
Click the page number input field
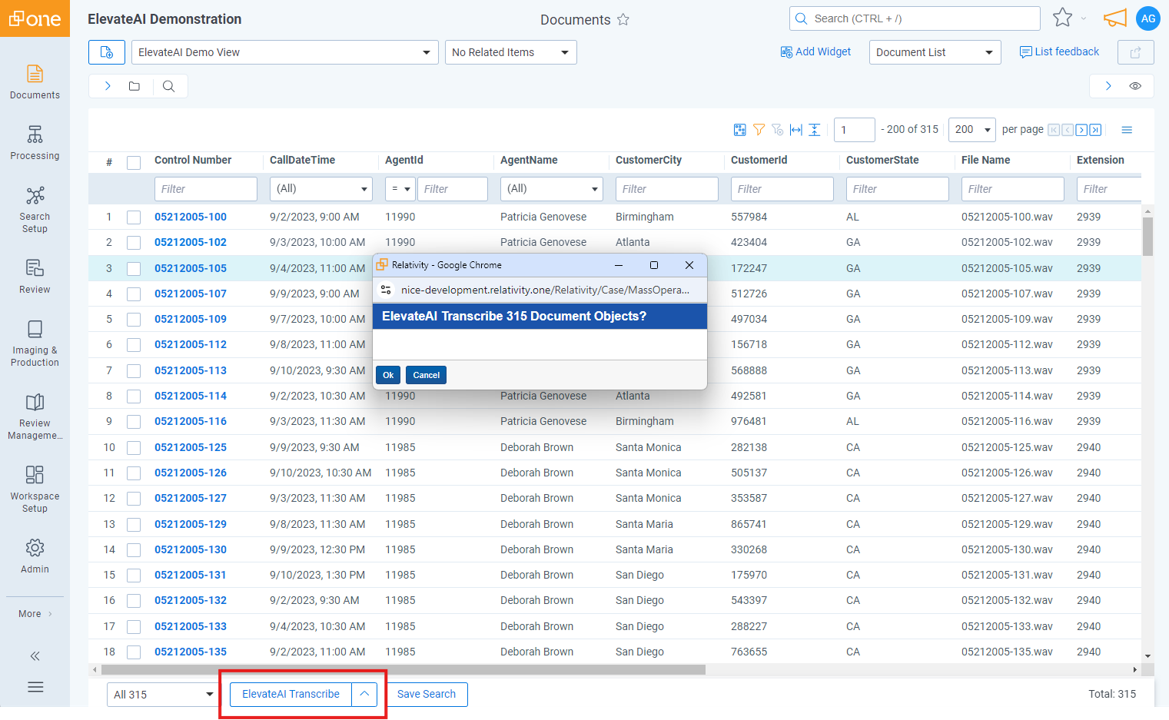pyautogui.click(x=854, y=130)
